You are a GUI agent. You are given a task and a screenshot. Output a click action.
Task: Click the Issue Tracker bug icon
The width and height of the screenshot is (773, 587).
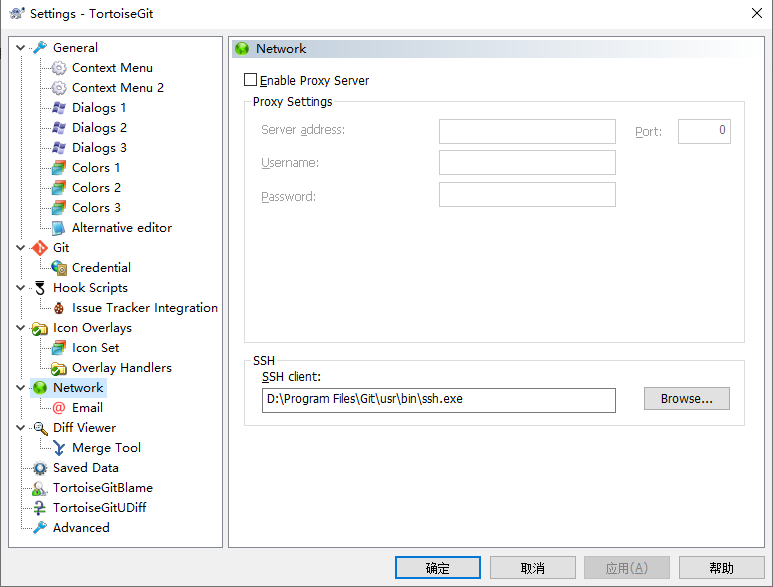(59, 308)
